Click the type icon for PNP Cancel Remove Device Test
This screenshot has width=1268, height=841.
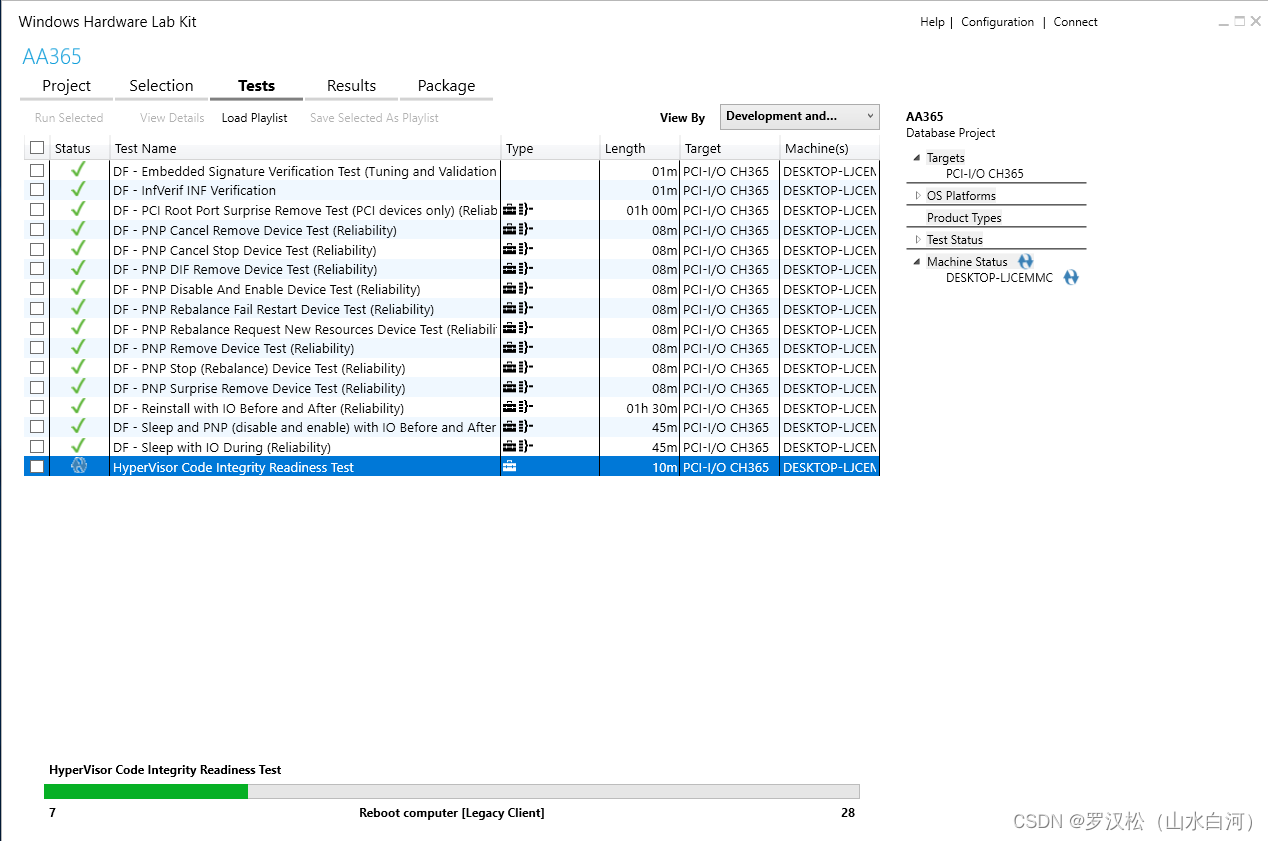[x=518, y=230]
